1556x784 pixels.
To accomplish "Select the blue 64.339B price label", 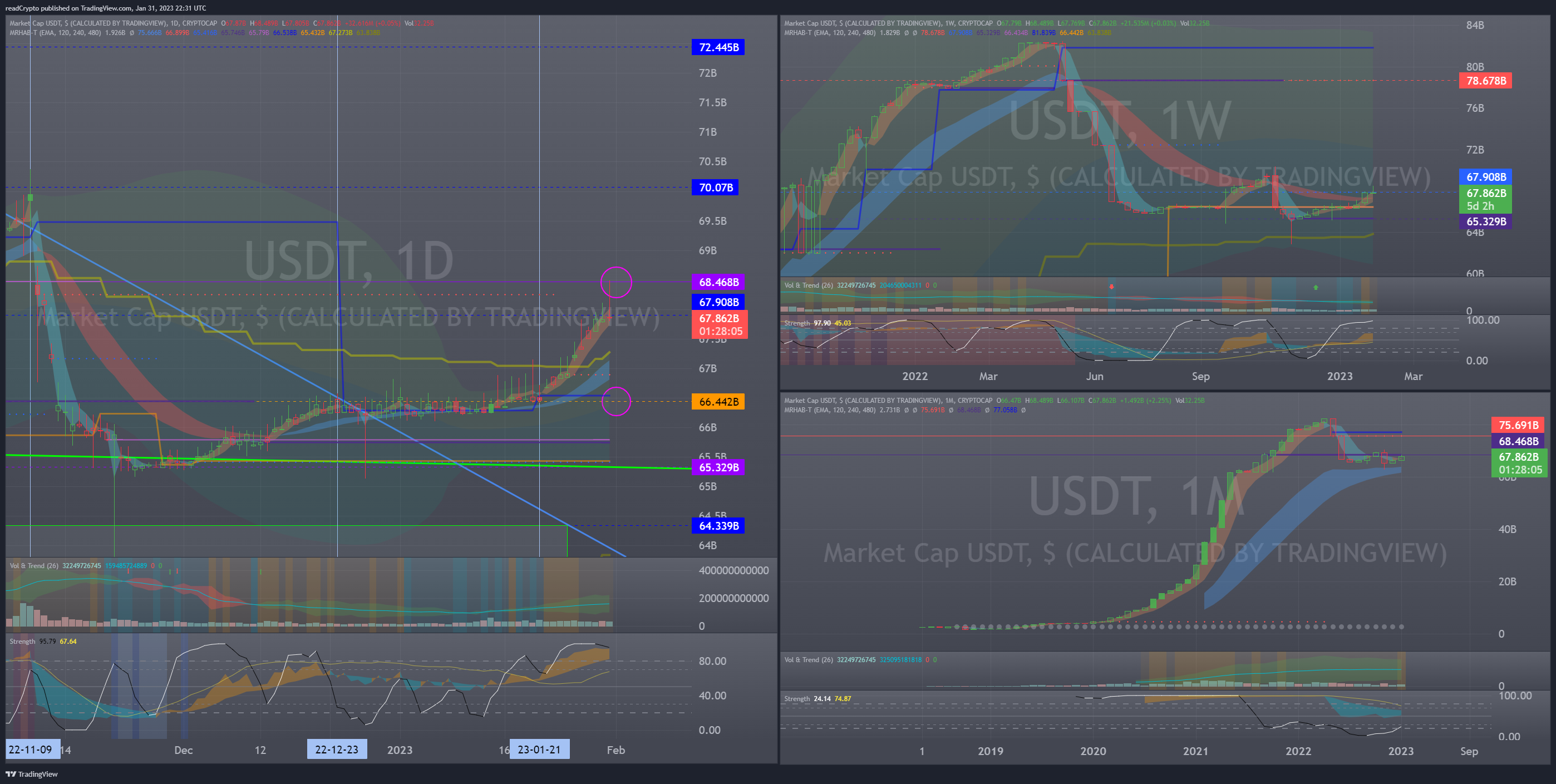I will coord(717,525).
